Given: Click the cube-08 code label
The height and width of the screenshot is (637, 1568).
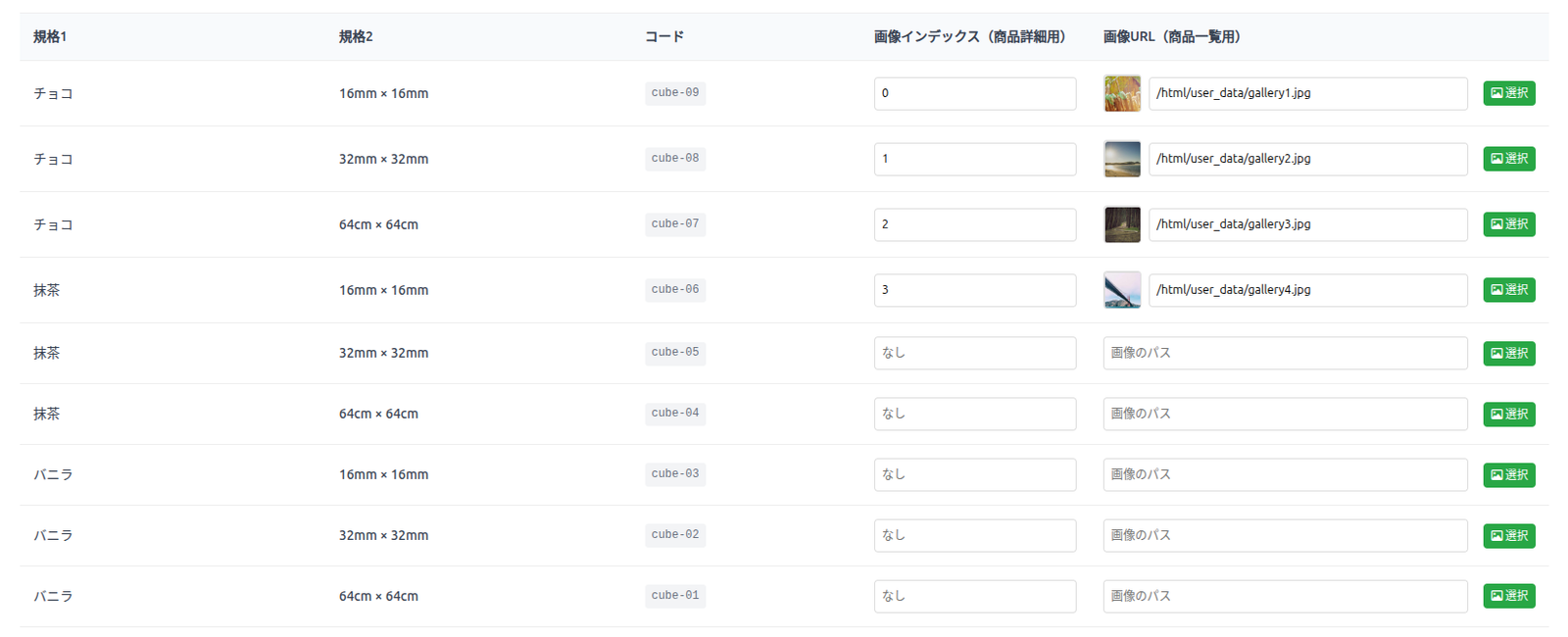Looking at the screenshot, I should pyautogui.click(x=675, y=159).
